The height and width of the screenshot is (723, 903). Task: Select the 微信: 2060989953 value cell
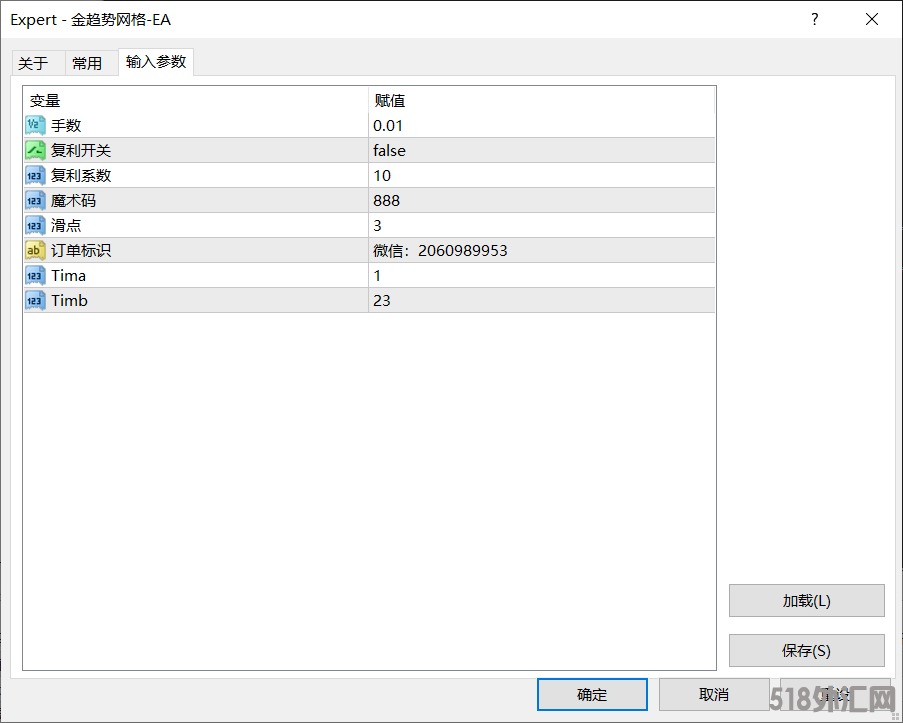[x=541, y=250]
